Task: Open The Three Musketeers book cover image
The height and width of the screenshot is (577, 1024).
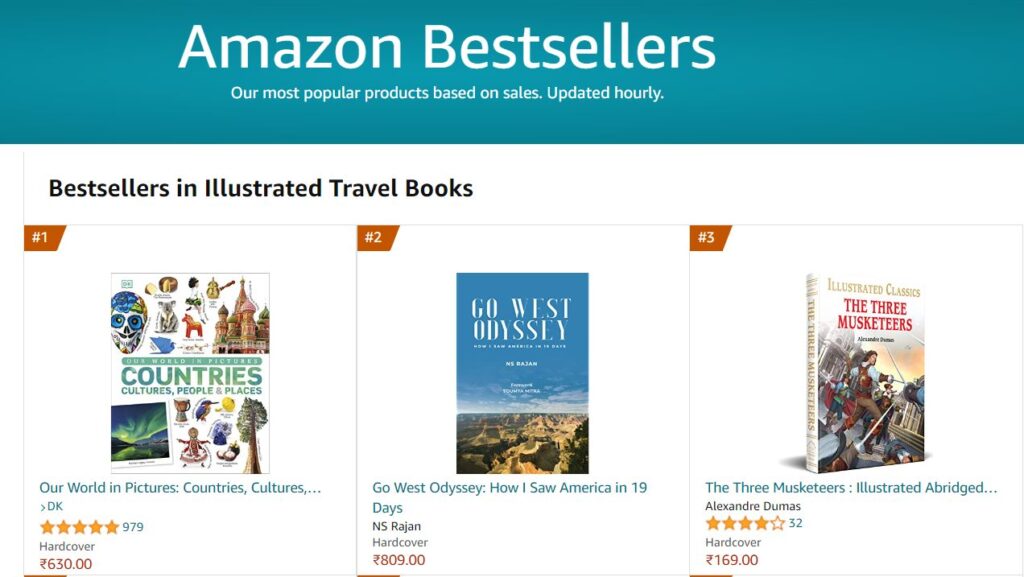Action: (856, 372)
